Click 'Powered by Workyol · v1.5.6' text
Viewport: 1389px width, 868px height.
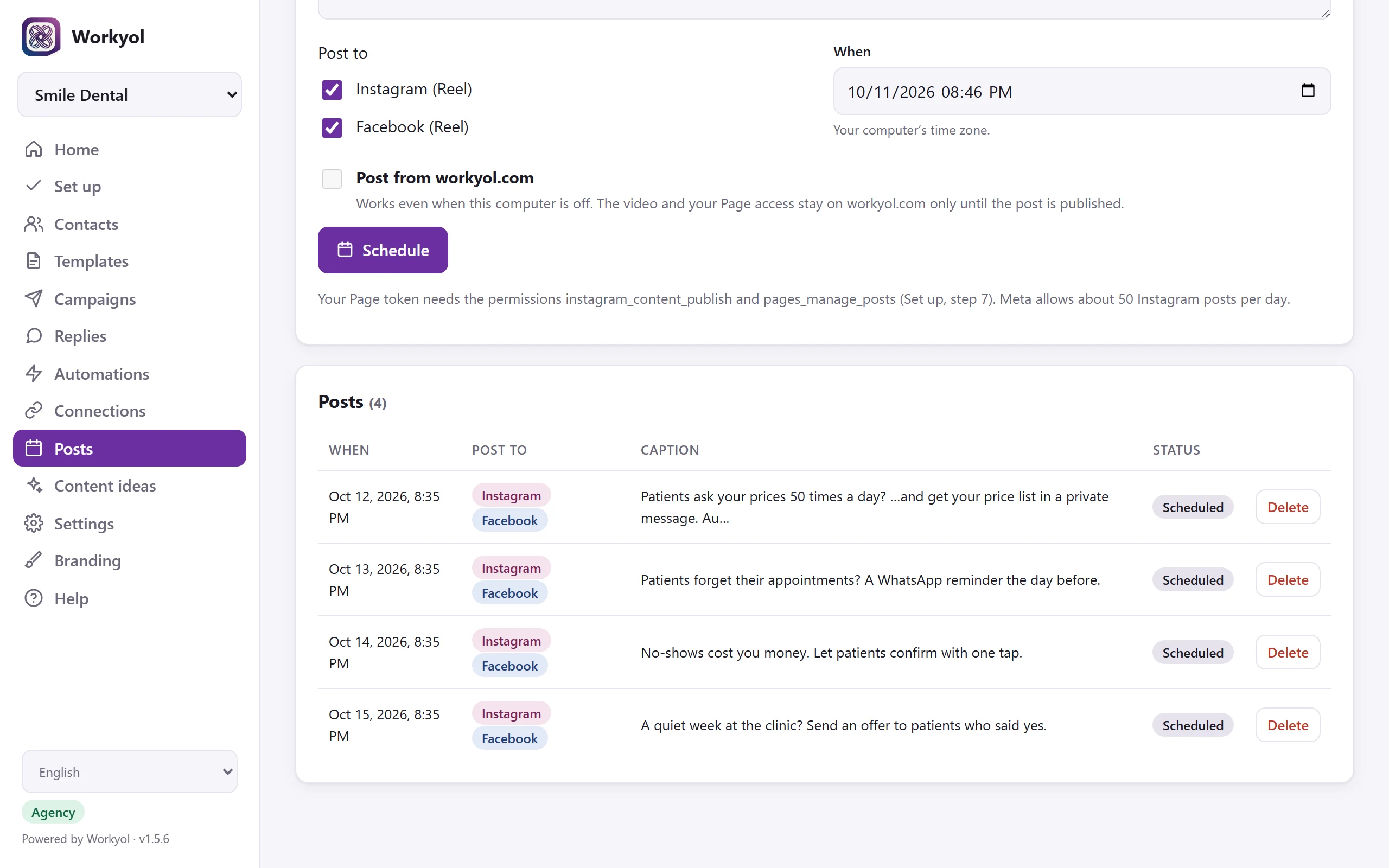click(x=95, y=839)
